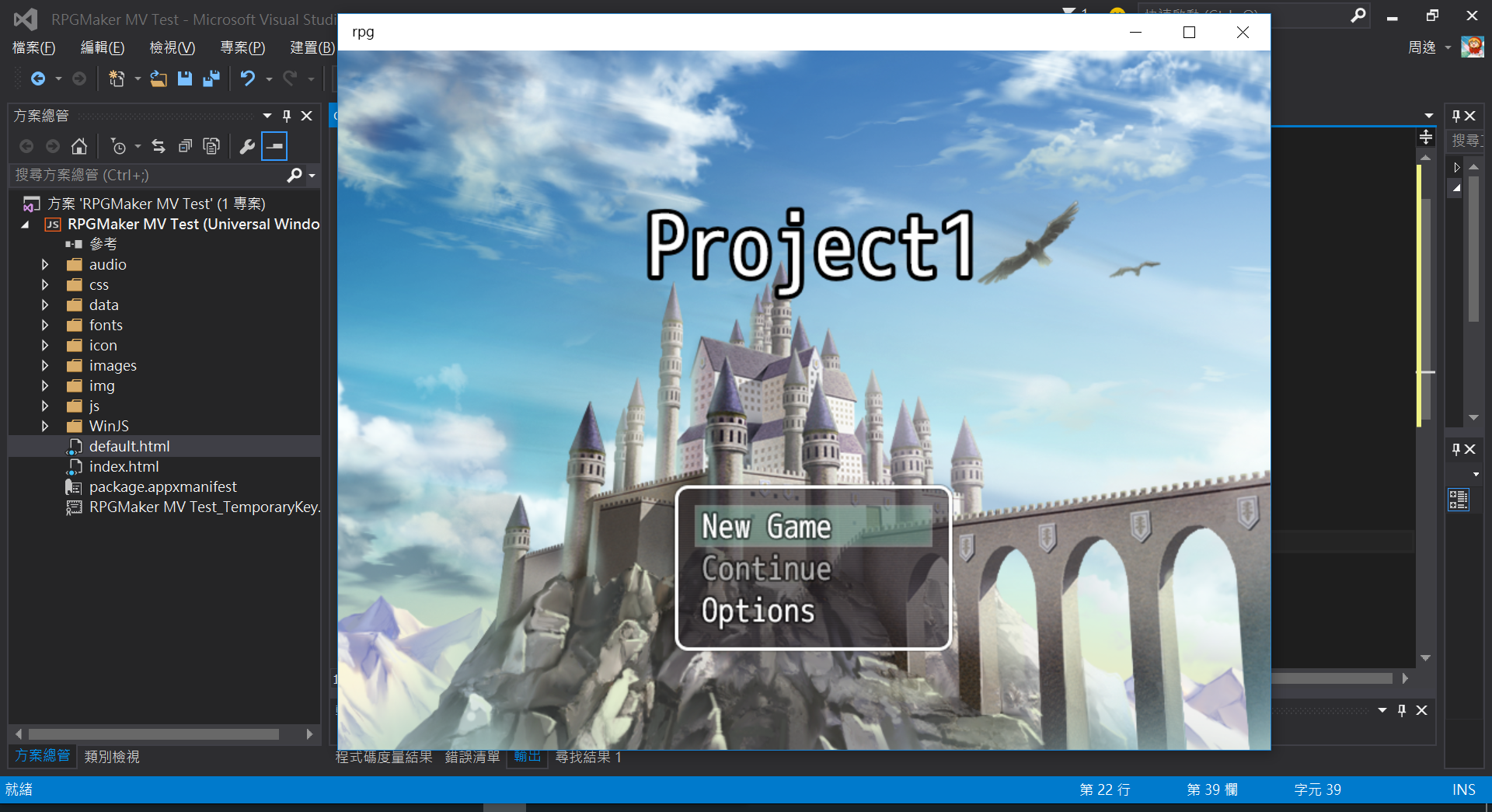Screen dimensions: 1492x812
Task: Open the 檢視(V) menu
Action: 173,47
